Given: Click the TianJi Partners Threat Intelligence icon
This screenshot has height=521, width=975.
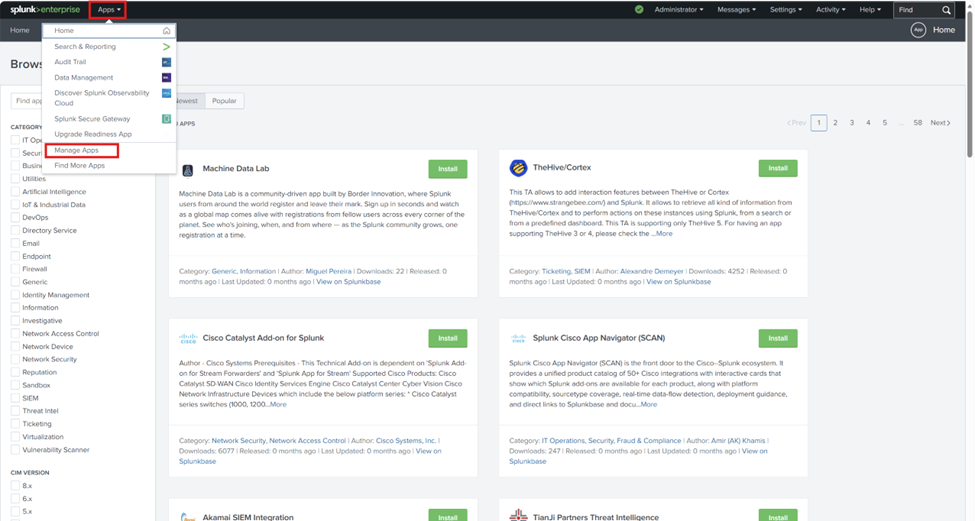Looking at the screenshot, I should (518, 515).
